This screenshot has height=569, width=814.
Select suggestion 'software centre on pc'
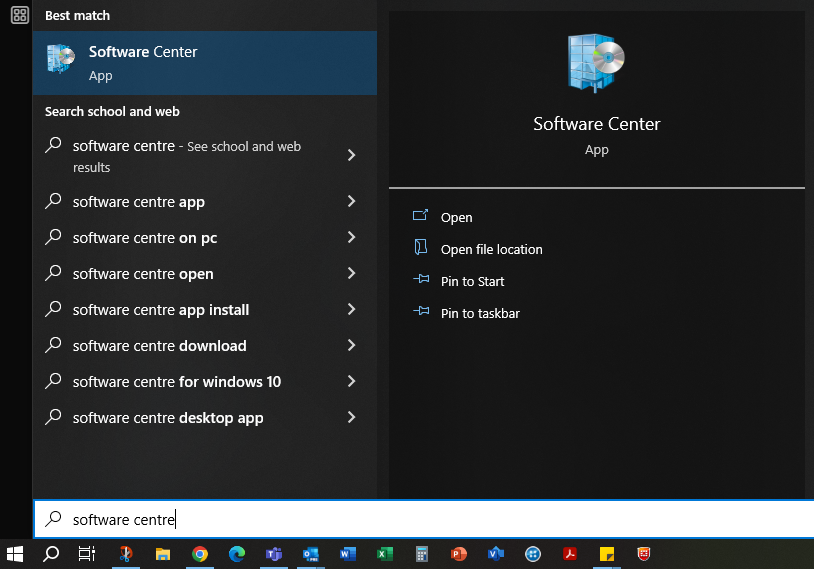tap(205, 237)
